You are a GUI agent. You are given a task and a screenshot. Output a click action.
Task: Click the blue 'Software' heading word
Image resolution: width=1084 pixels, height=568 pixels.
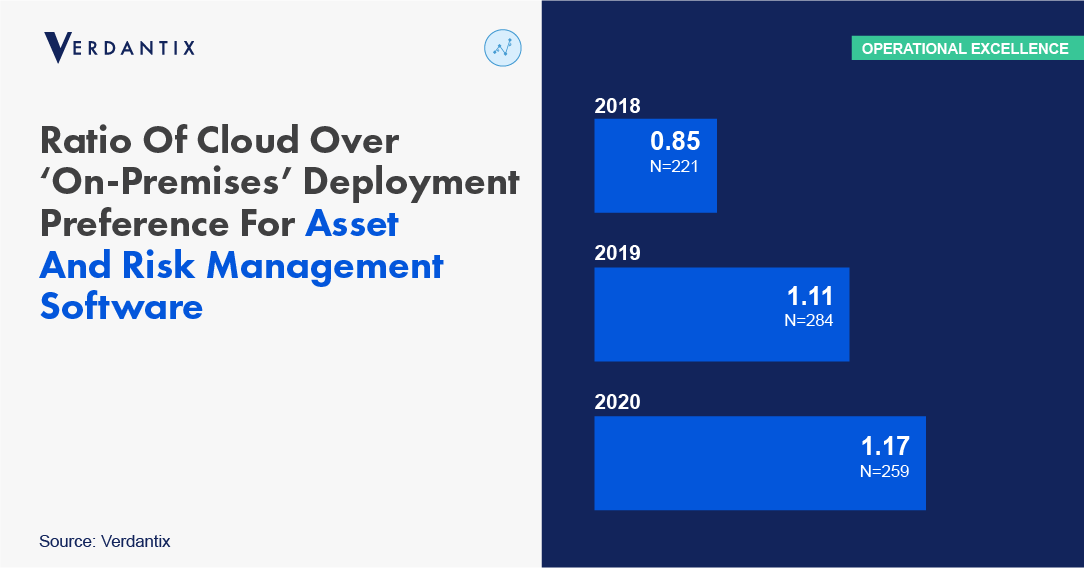pos(121,307)
